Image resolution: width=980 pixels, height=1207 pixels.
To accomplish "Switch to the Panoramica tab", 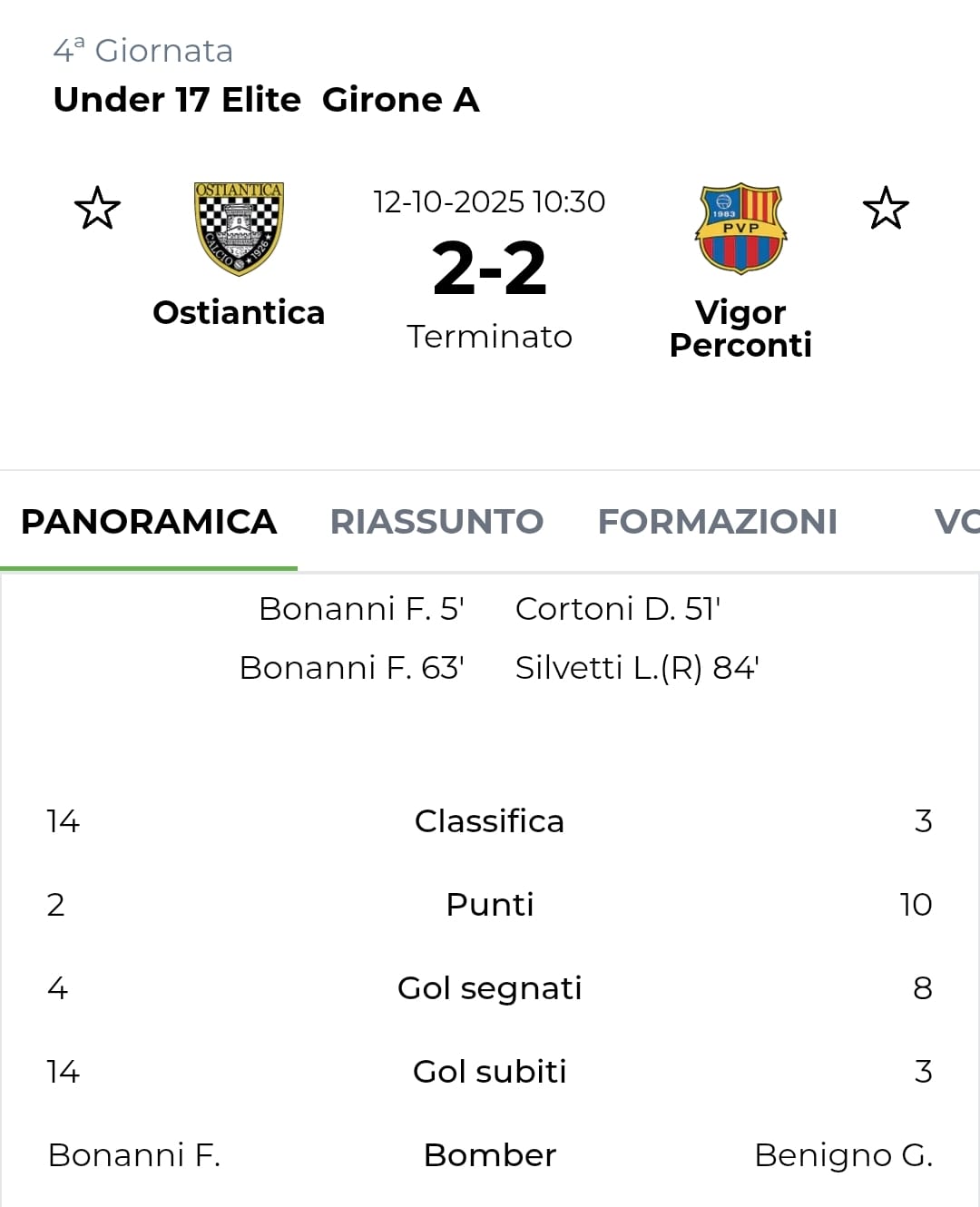I will click(149, 522).
